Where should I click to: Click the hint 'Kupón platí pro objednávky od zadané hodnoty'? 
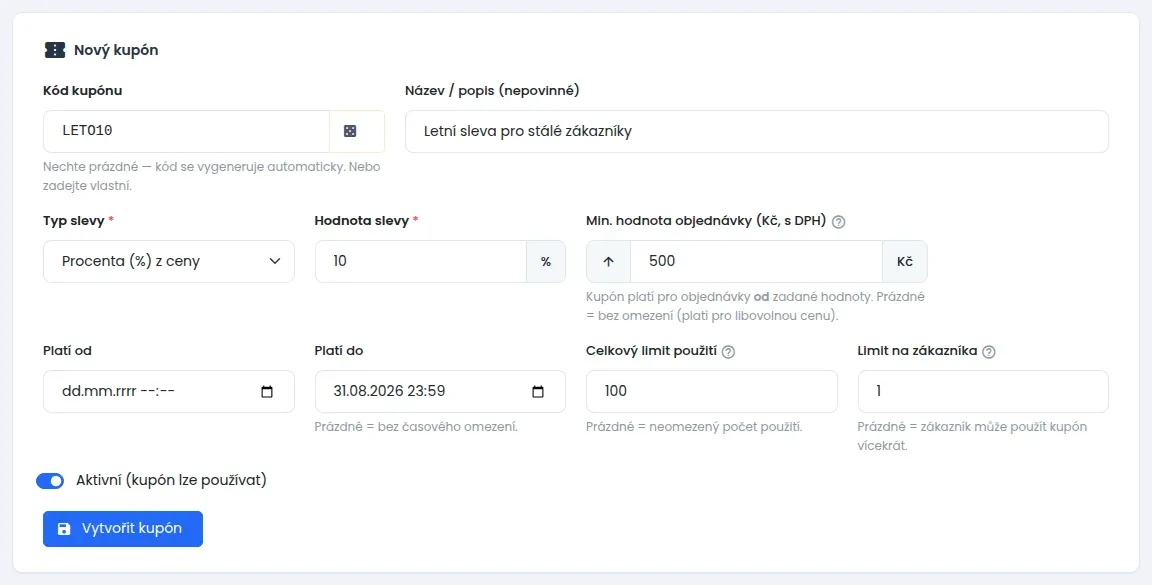[x=755, y=306]
